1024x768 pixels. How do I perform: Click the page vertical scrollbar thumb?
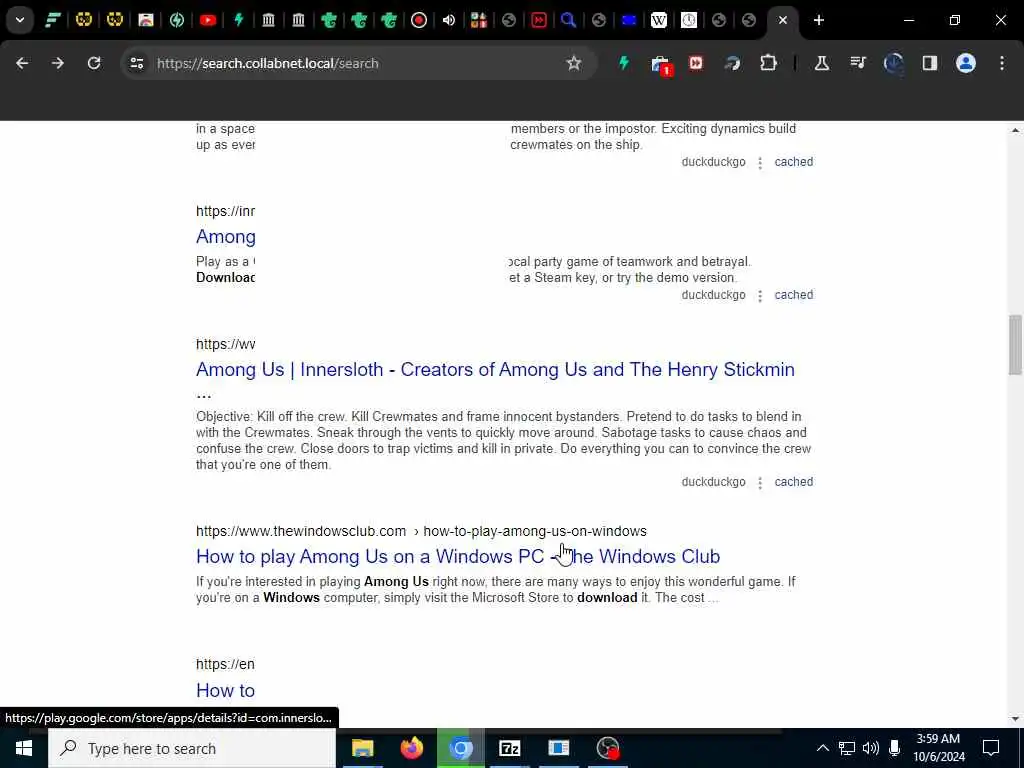[x=1015, y=345]
